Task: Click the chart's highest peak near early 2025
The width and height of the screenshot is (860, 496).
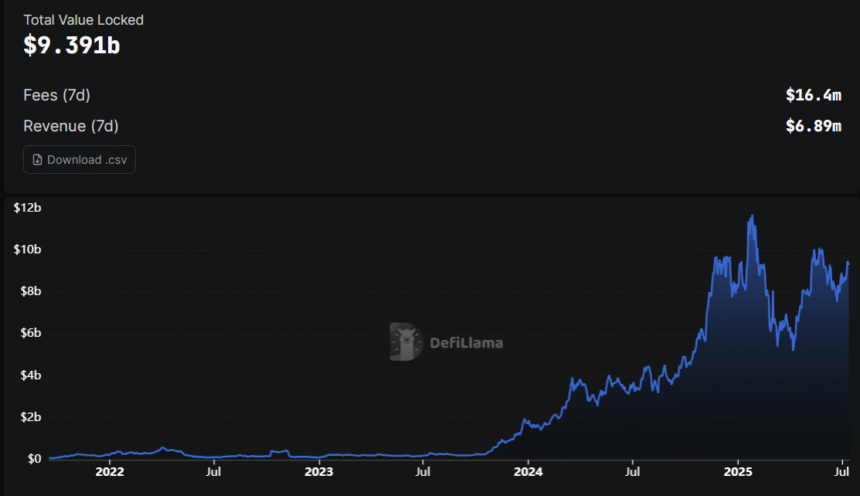Action: coord(751,216)
